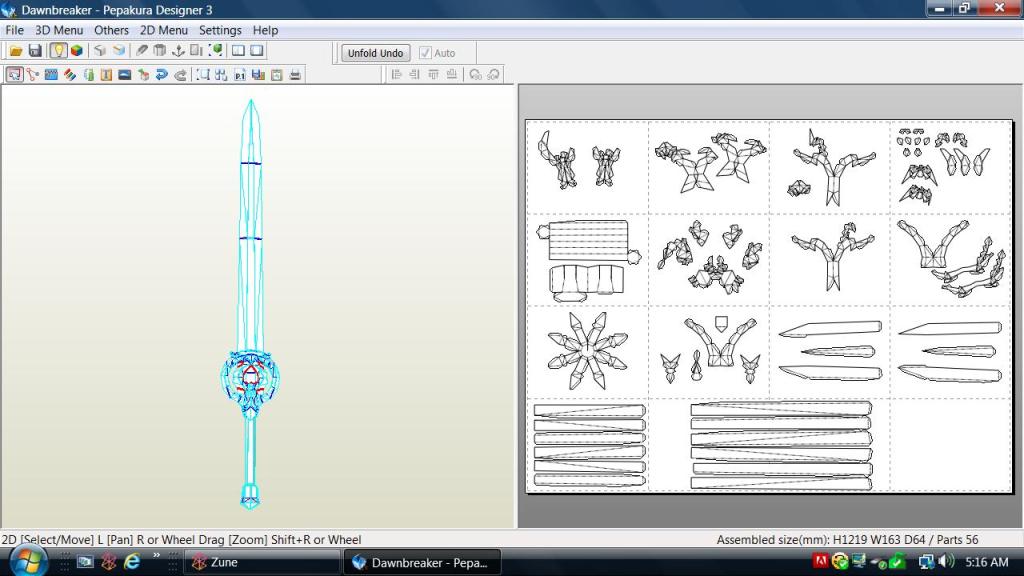Click the volume speaker tray icon
The width and height of the screenshot is (1024, 576).
(945, 562)
